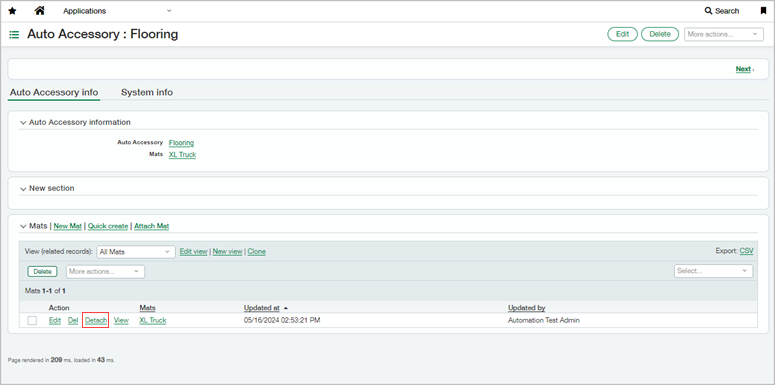Sort by the Updated at column header
The width and height of the screenshot is (775, 385).
(261, 308)
